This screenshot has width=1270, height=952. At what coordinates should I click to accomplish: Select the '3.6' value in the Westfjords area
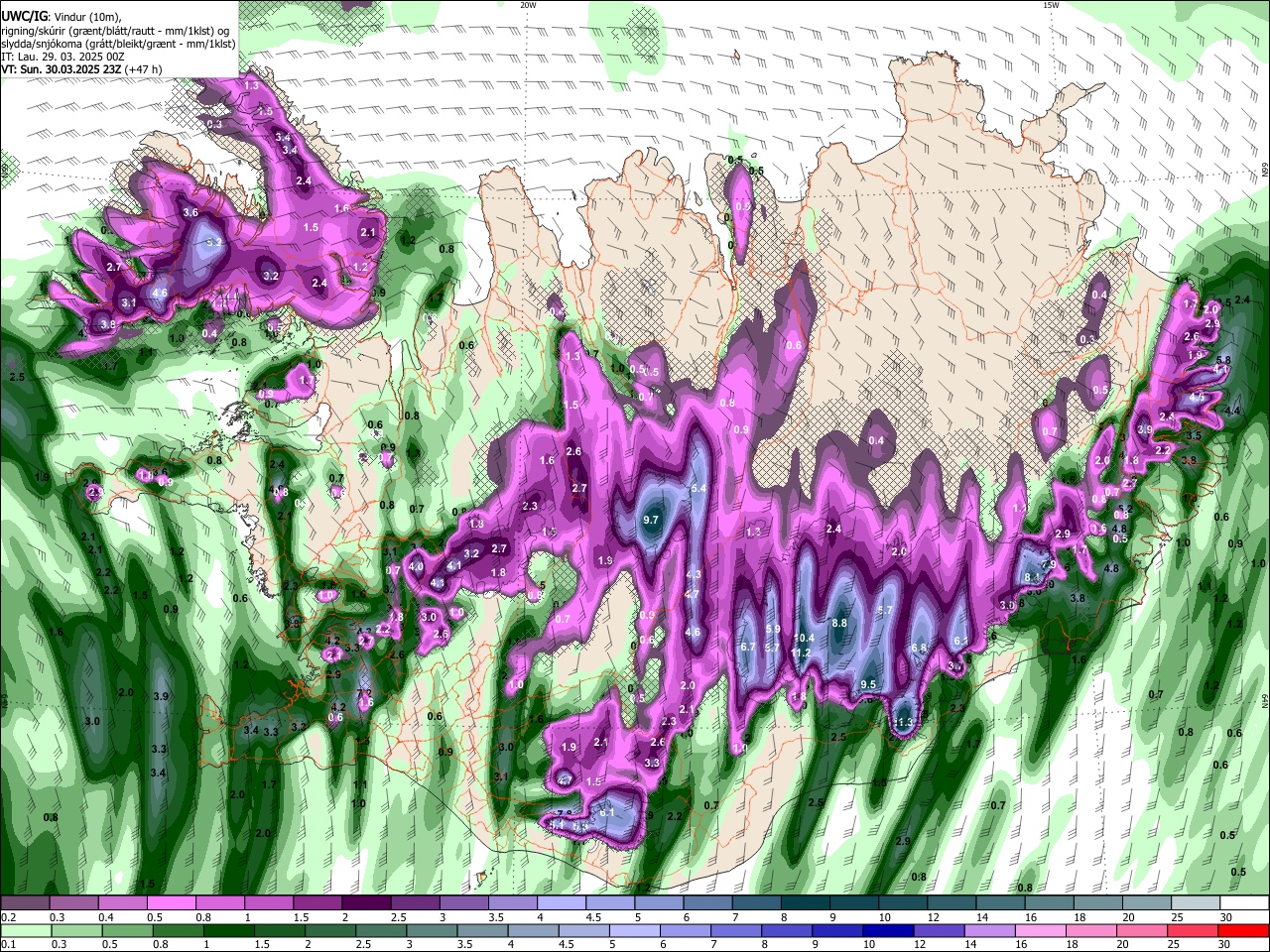click(x=191, y=212)
